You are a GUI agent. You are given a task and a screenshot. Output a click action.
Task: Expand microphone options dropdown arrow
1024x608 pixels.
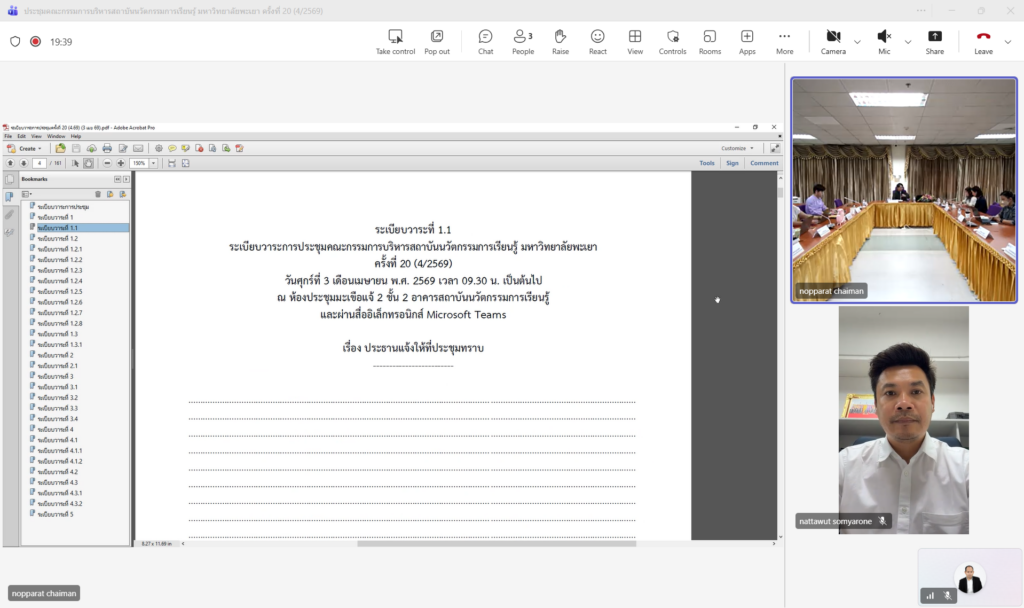coord(908,42)
